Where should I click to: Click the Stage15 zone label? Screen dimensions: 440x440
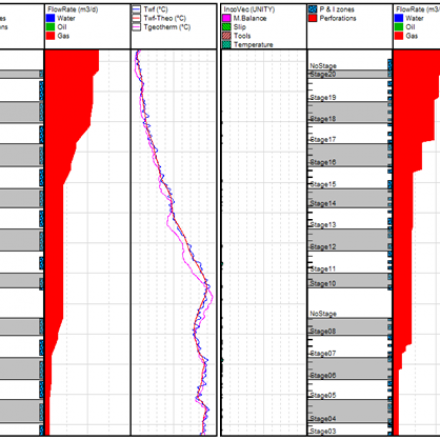323,184
